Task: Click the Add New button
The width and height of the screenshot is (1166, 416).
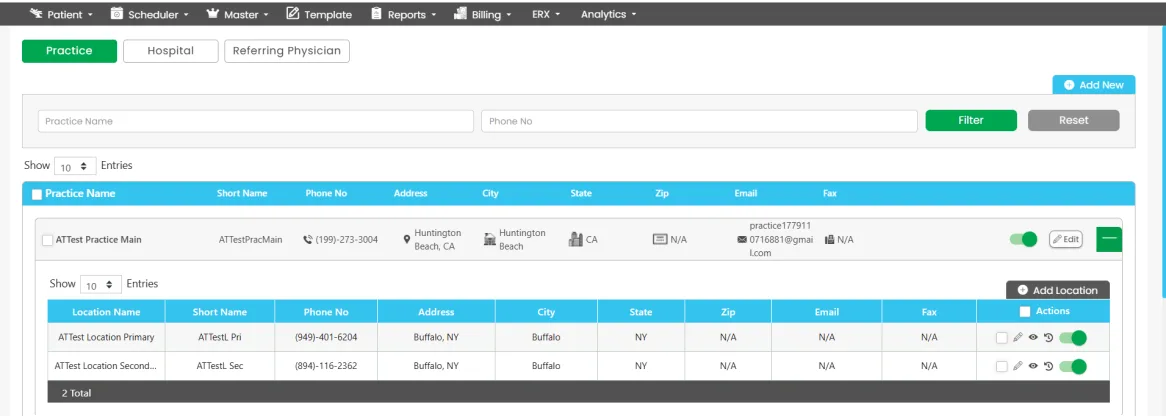Action: coord(1094,85)
